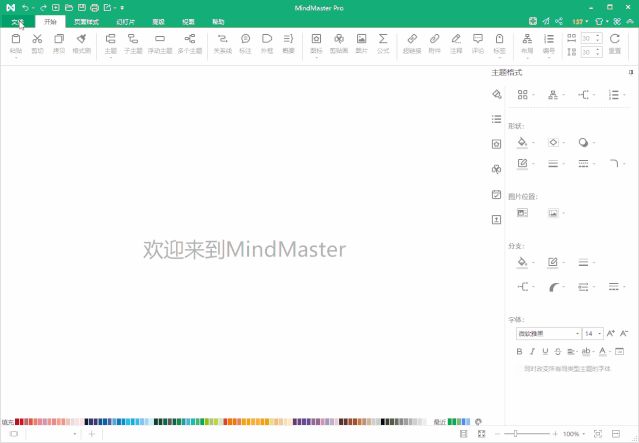
Task: Open a file using the folder icon
Action: tap(69, 8)
